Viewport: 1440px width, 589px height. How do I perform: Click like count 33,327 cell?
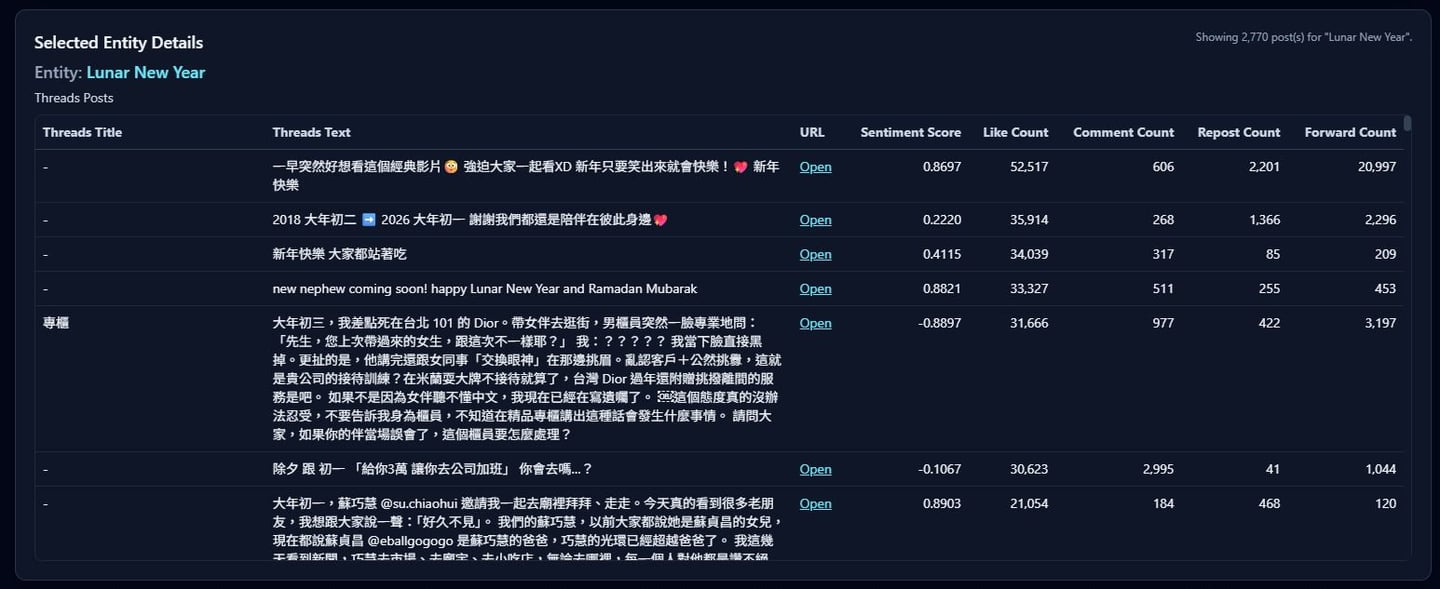coord(1029,289)
